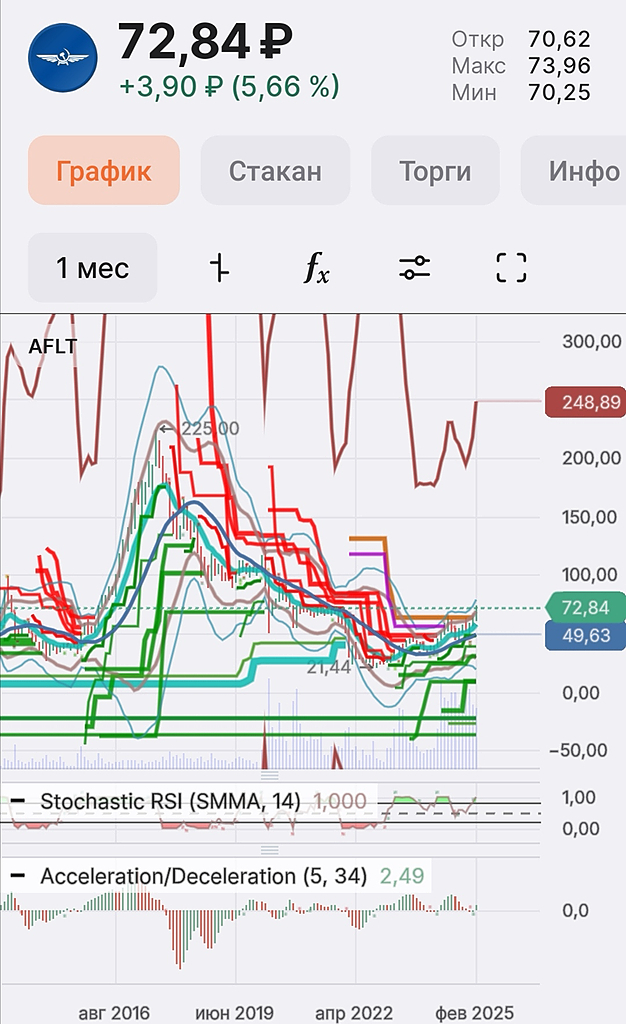The width and height of the screenshot is (626, 1024).
Task: Click the апр 2022 date axis label
Action: coord(354,1012)
